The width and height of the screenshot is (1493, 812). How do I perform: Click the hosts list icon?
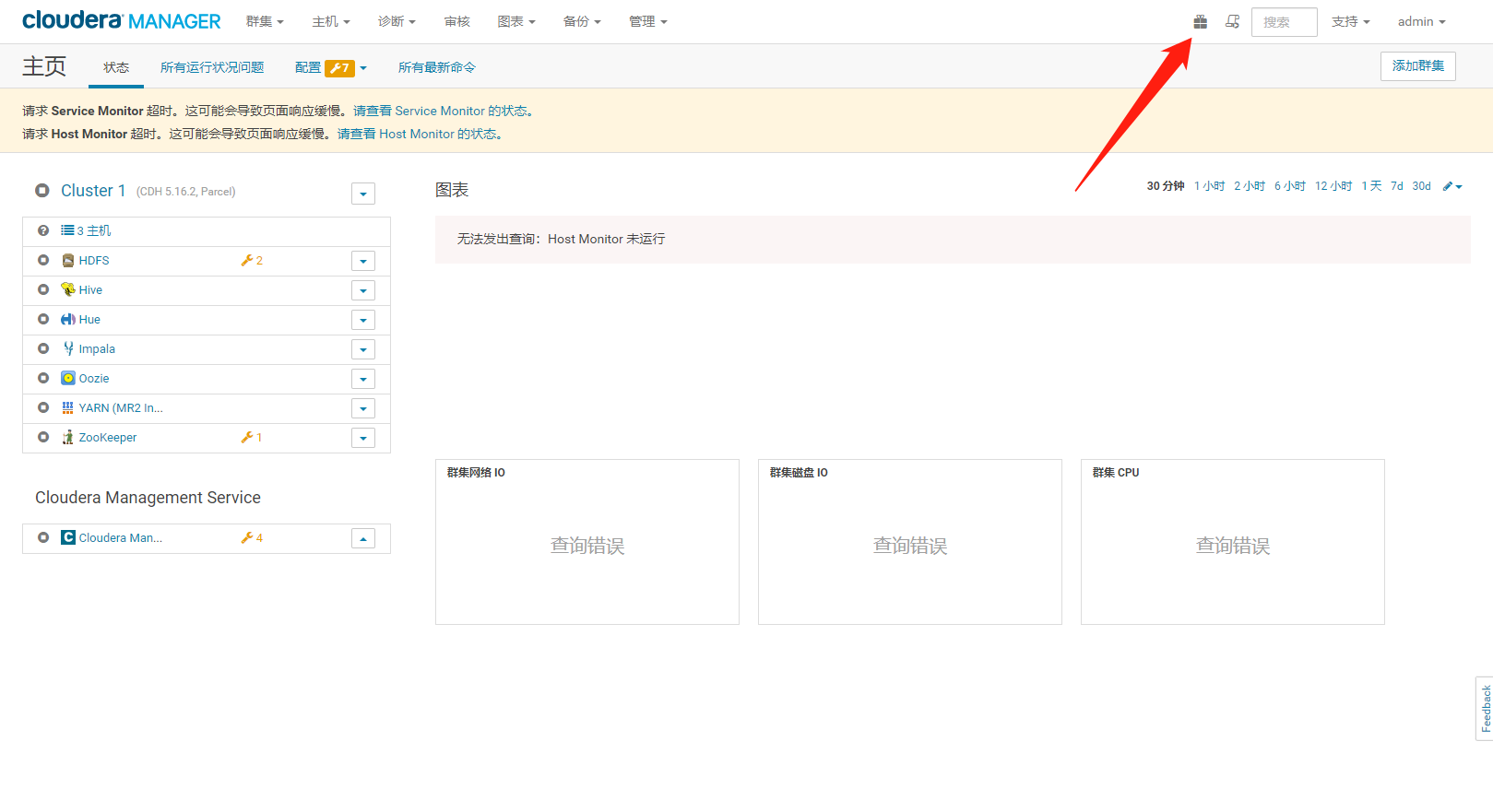67,230
